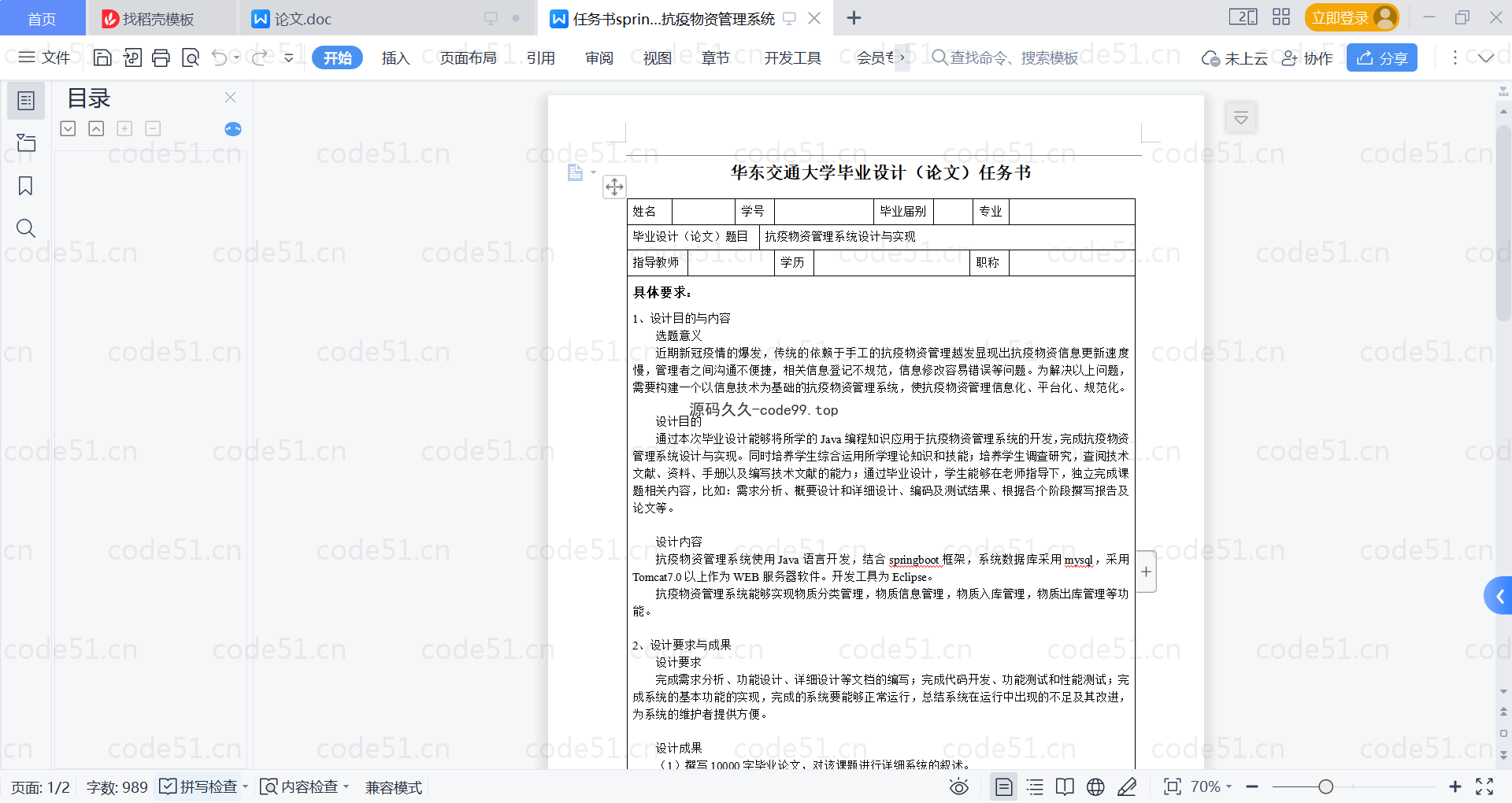Select the 页面布局 ribbon tab
This screenshot has width=1512, height=803.
coord(469,57)
